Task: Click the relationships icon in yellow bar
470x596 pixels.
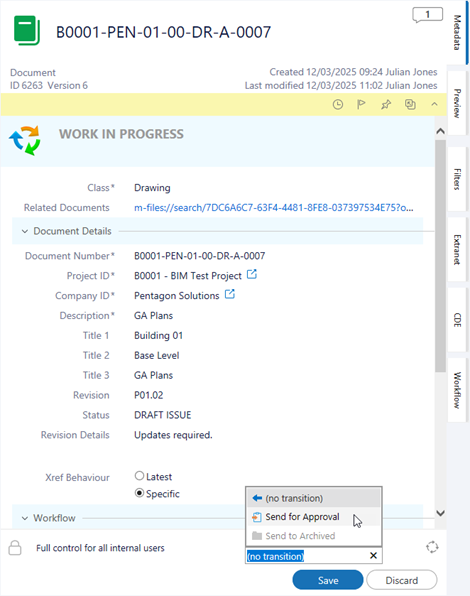Action: point(410,104)
